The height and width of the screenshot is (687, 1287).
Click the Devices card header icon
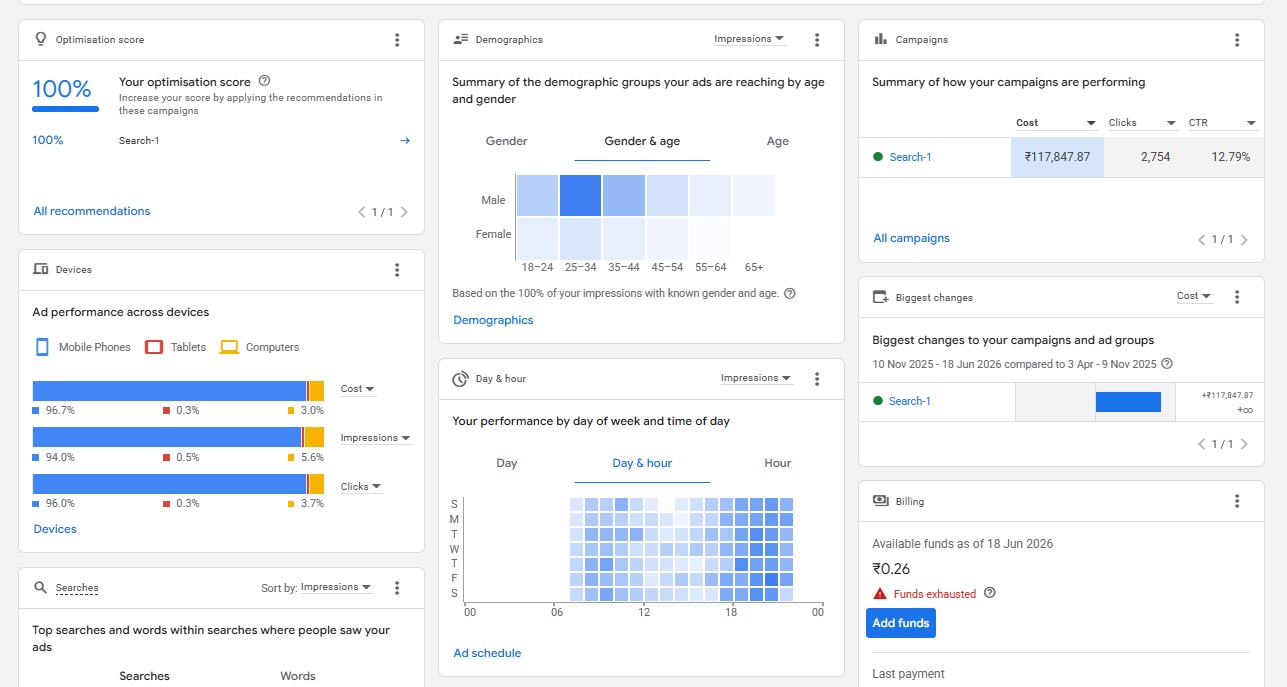tap(41, 269)
